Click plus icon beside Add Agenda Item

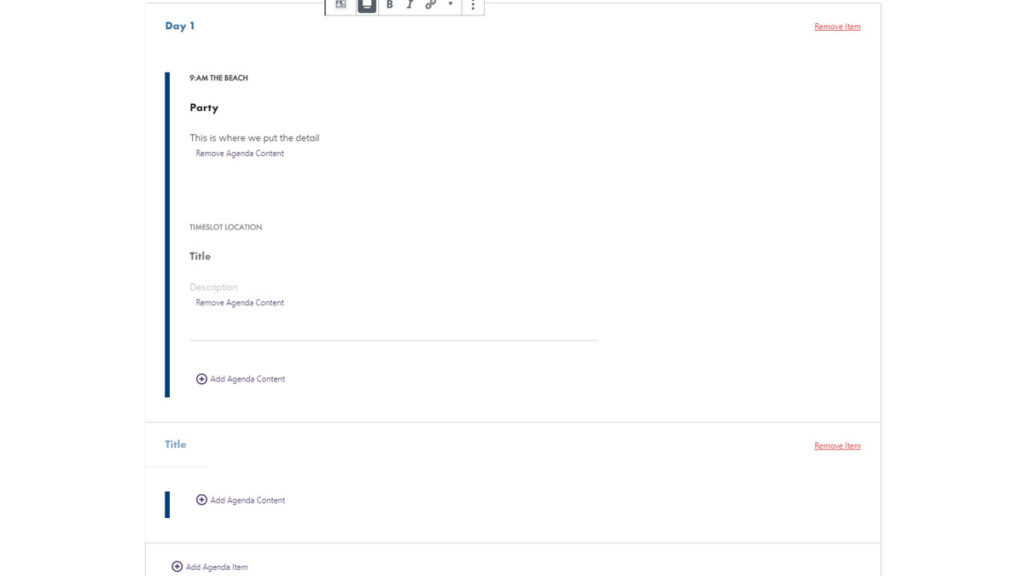click(177, 567)
